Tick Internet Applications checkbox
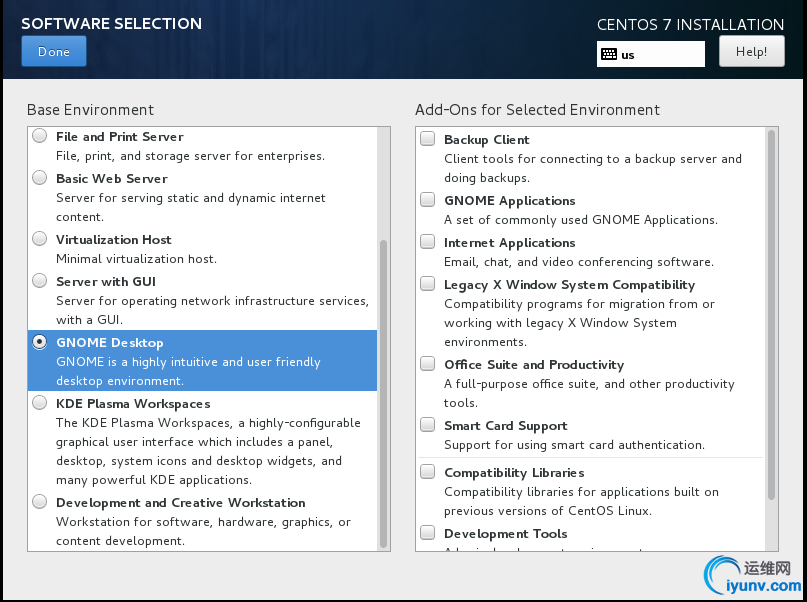The width and height of the screenshot is (807, 602). (x=428, y=242)
